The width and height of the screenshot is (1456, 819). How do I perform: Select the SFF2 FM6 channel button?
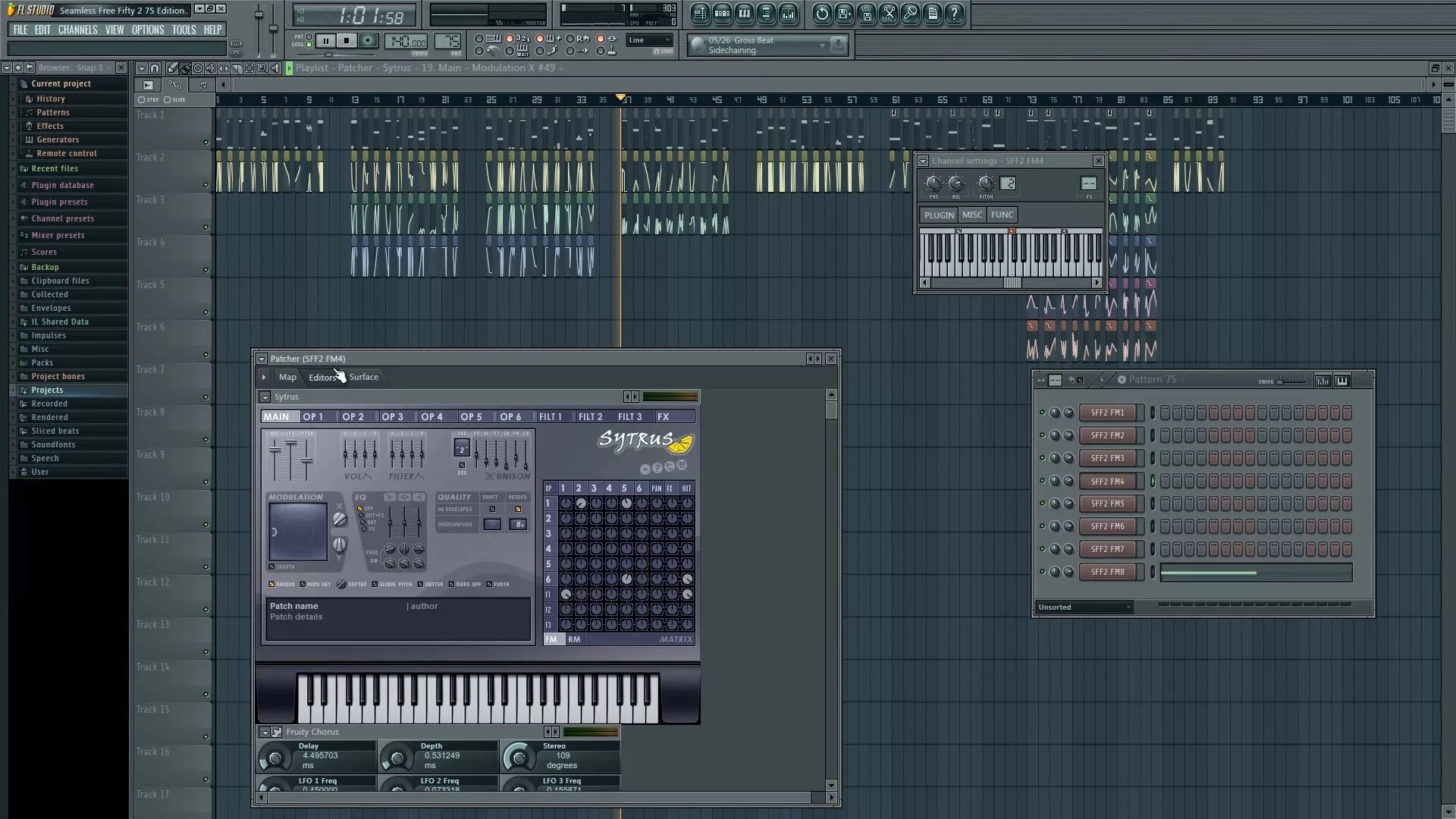point(1107,526)
